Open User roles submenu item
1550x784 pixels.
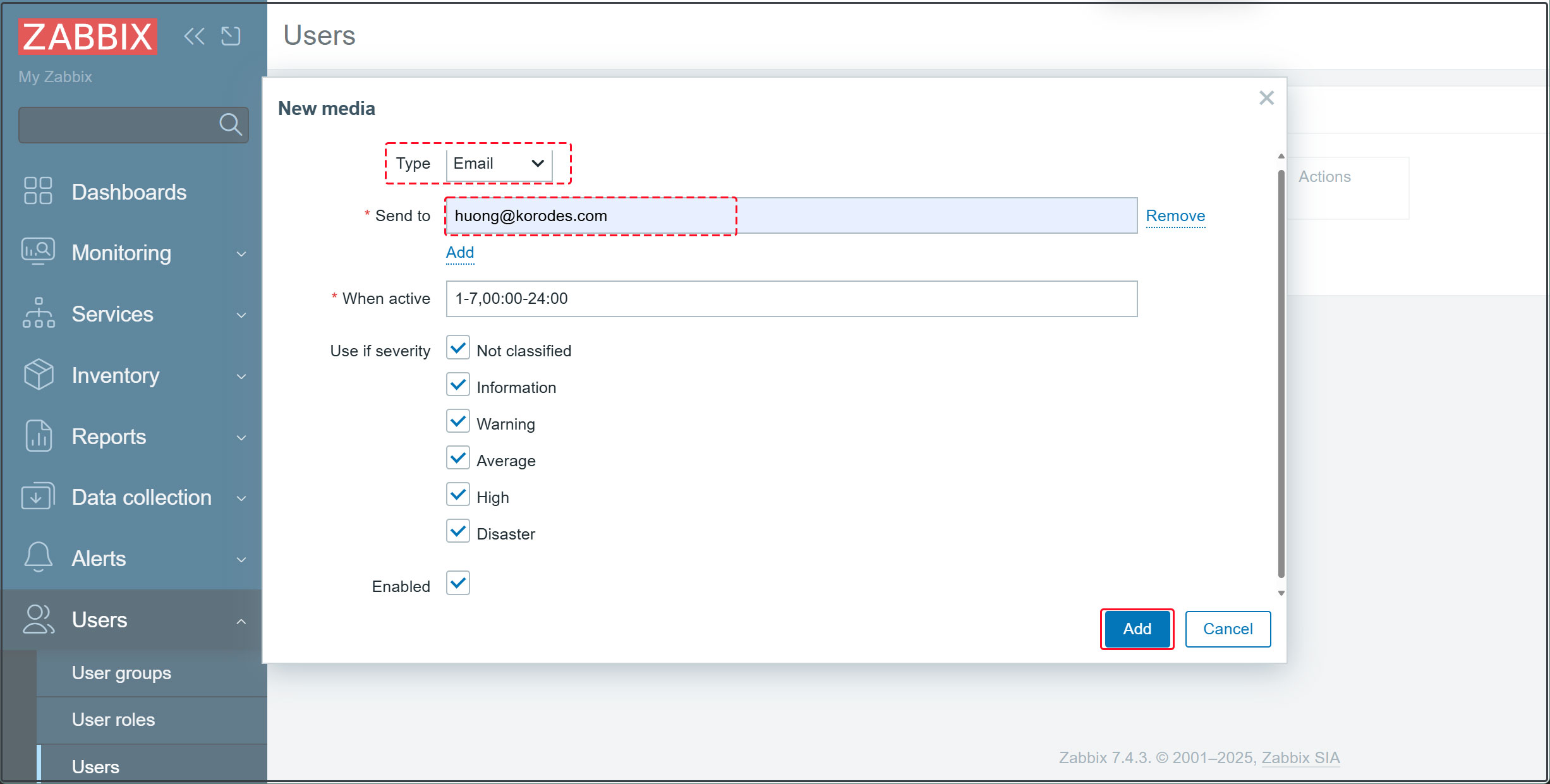pos(113,720)
